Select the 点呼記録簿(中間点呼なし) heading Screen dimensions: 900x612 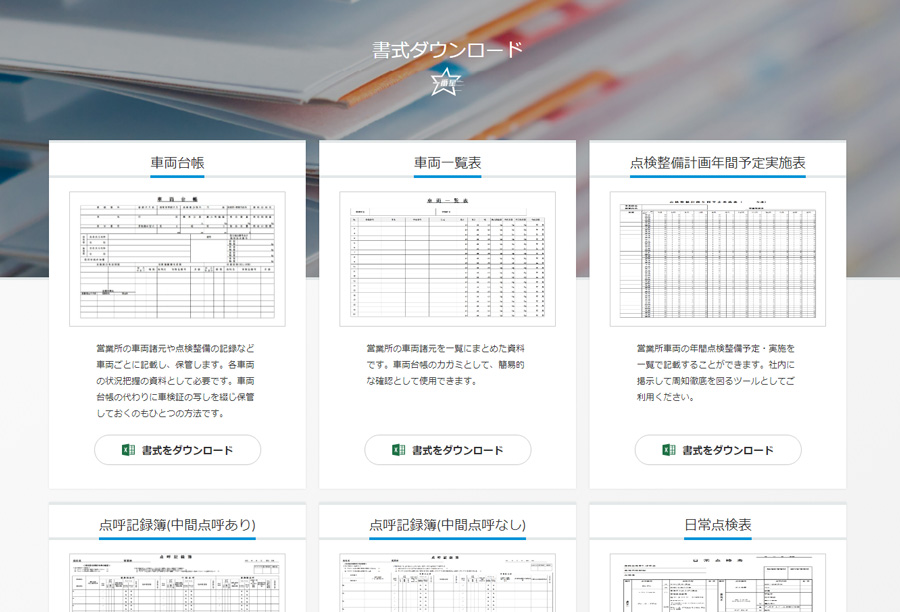[449, 525]
